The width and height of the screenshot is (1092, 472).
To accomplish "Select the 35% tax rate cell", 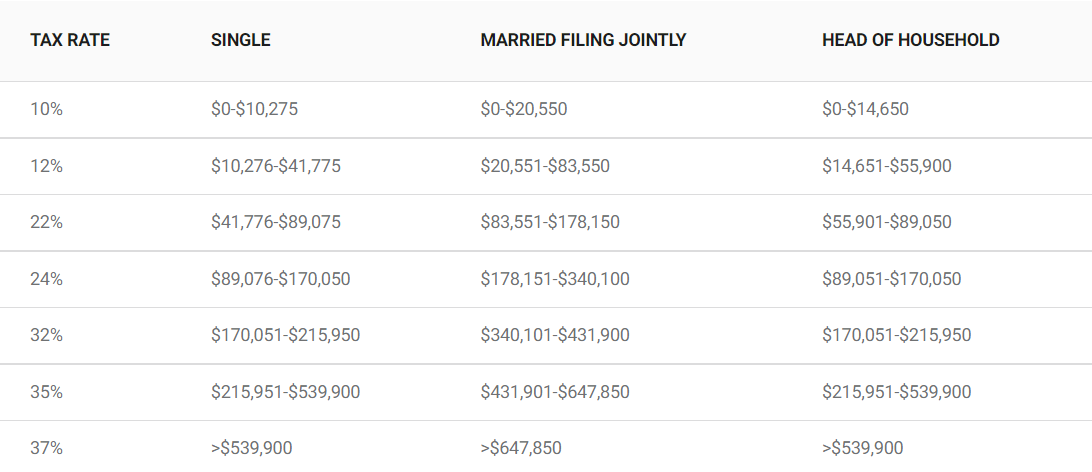I will pos(47,392).
